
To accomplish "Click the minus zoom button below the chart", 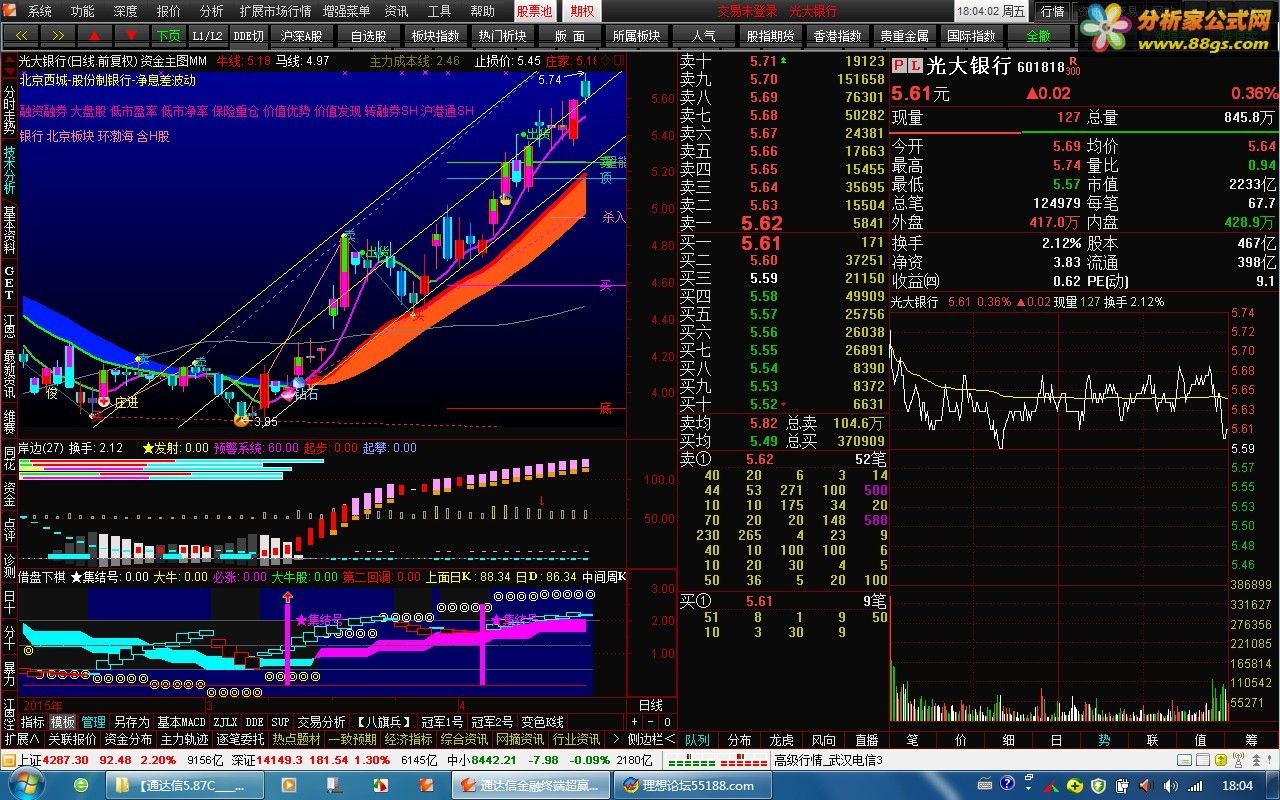I will [x=651, y=722].
